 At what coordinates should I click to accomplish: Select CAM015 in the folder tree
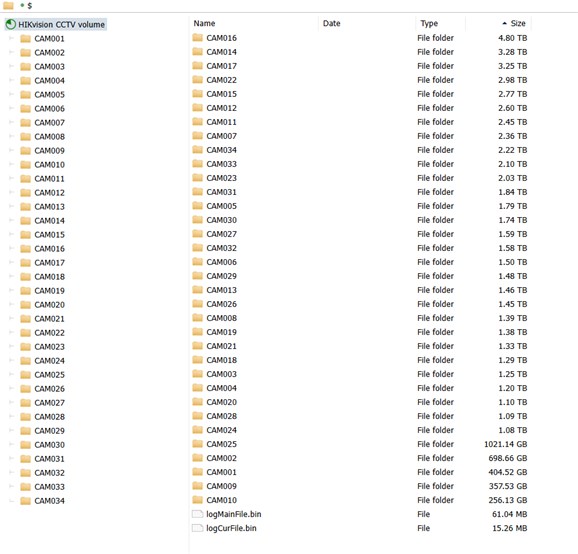pos(49,234)
